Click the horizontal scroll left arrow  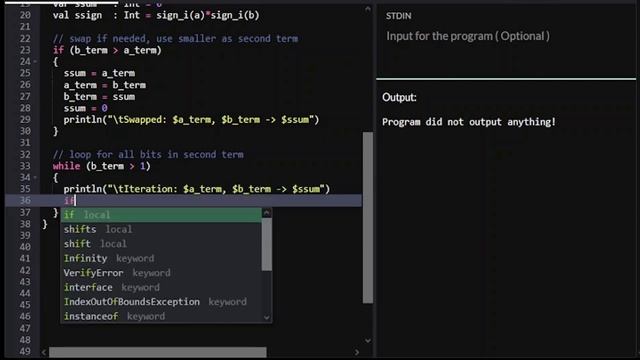coord(44,352)
